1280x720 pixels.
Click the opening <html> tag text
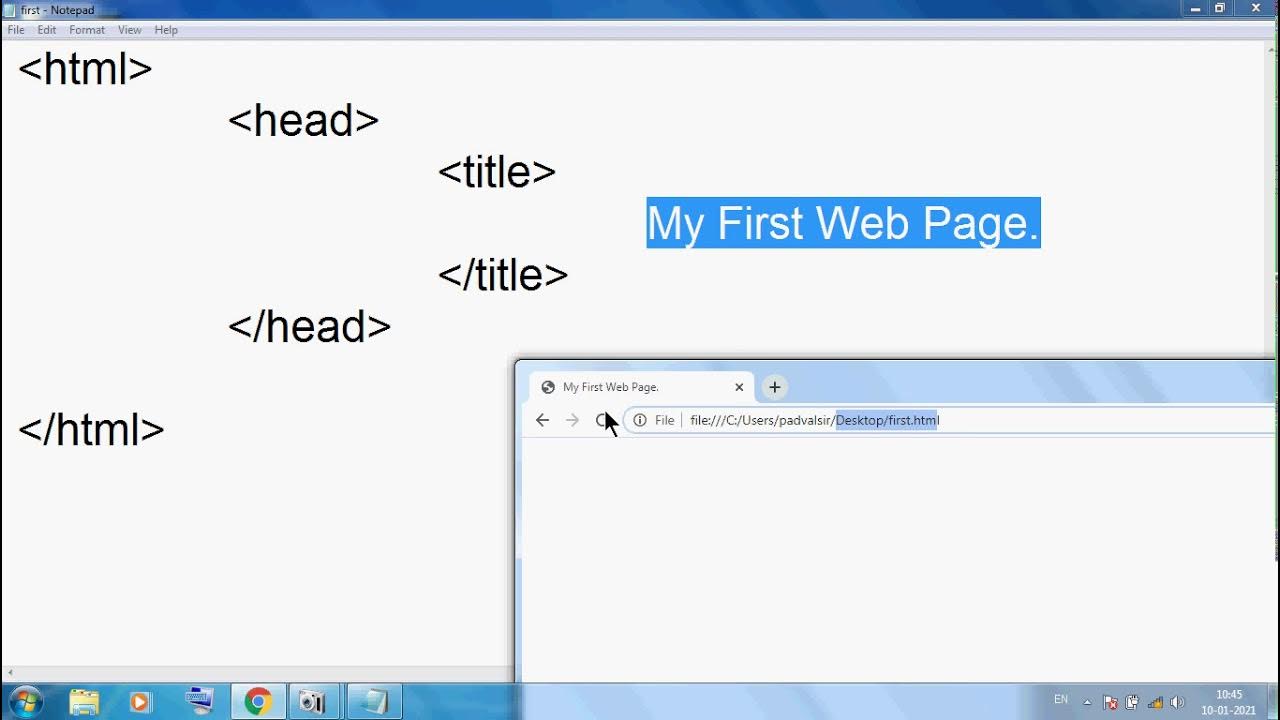(x=85, y=69)
